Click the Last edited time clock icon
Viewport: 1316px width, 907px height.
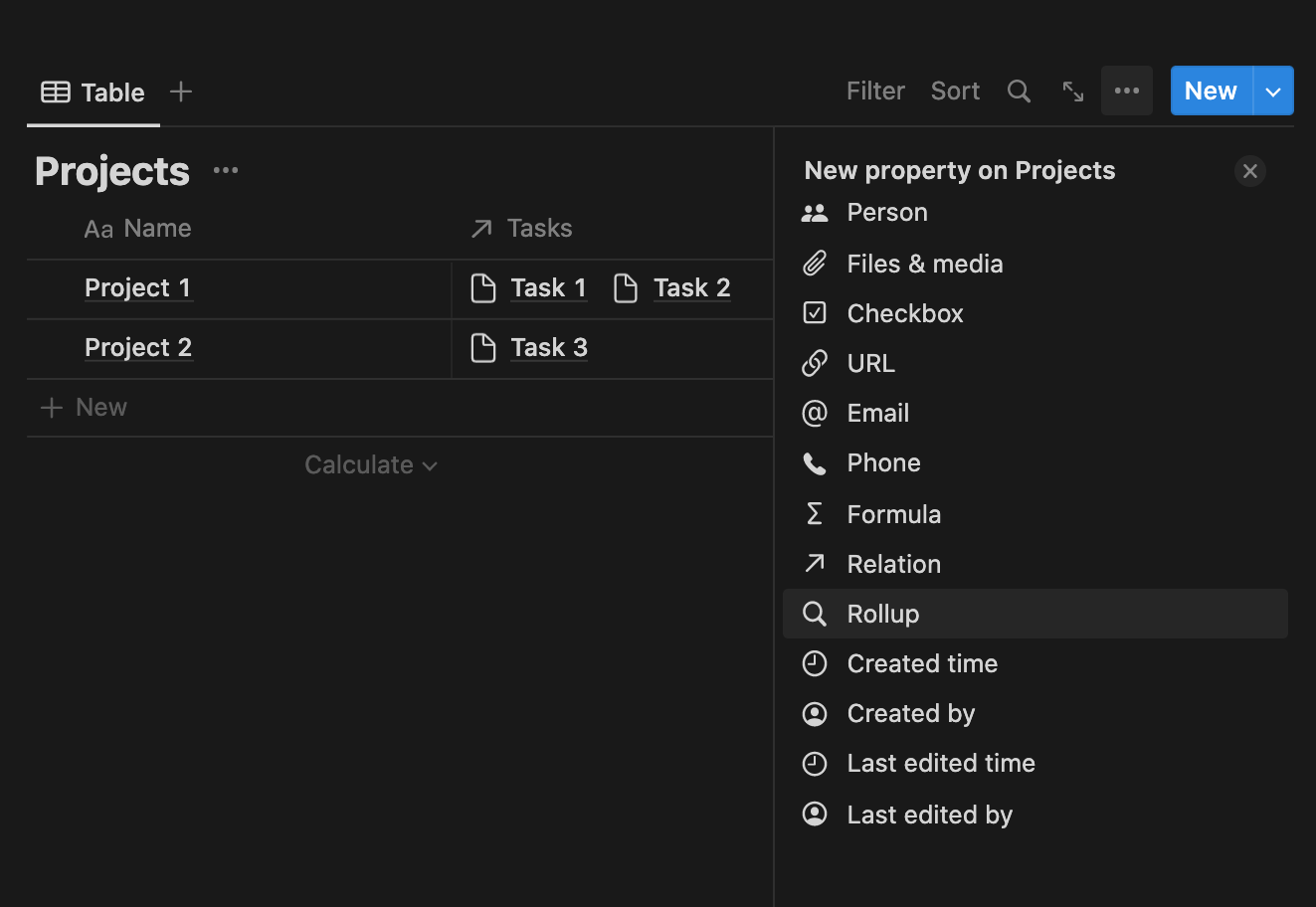(815, 763)
